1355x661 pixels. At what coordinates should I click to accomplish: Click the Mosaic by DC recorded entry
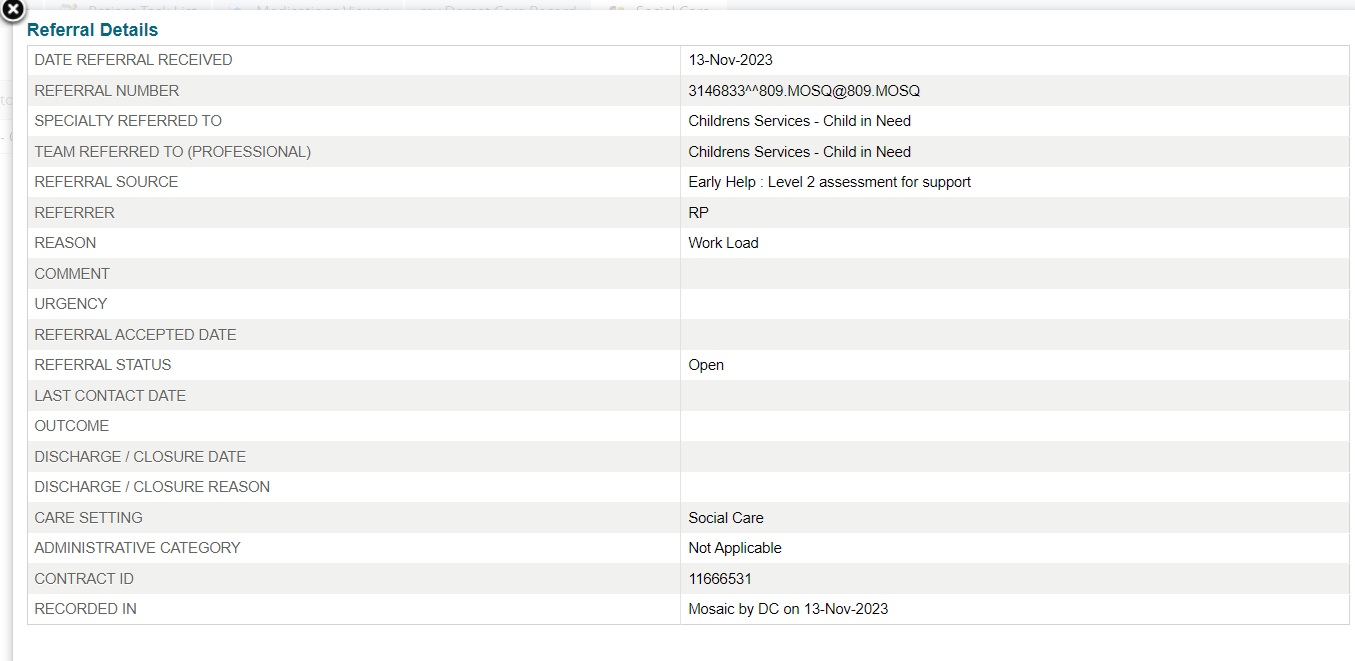[787, 609]
